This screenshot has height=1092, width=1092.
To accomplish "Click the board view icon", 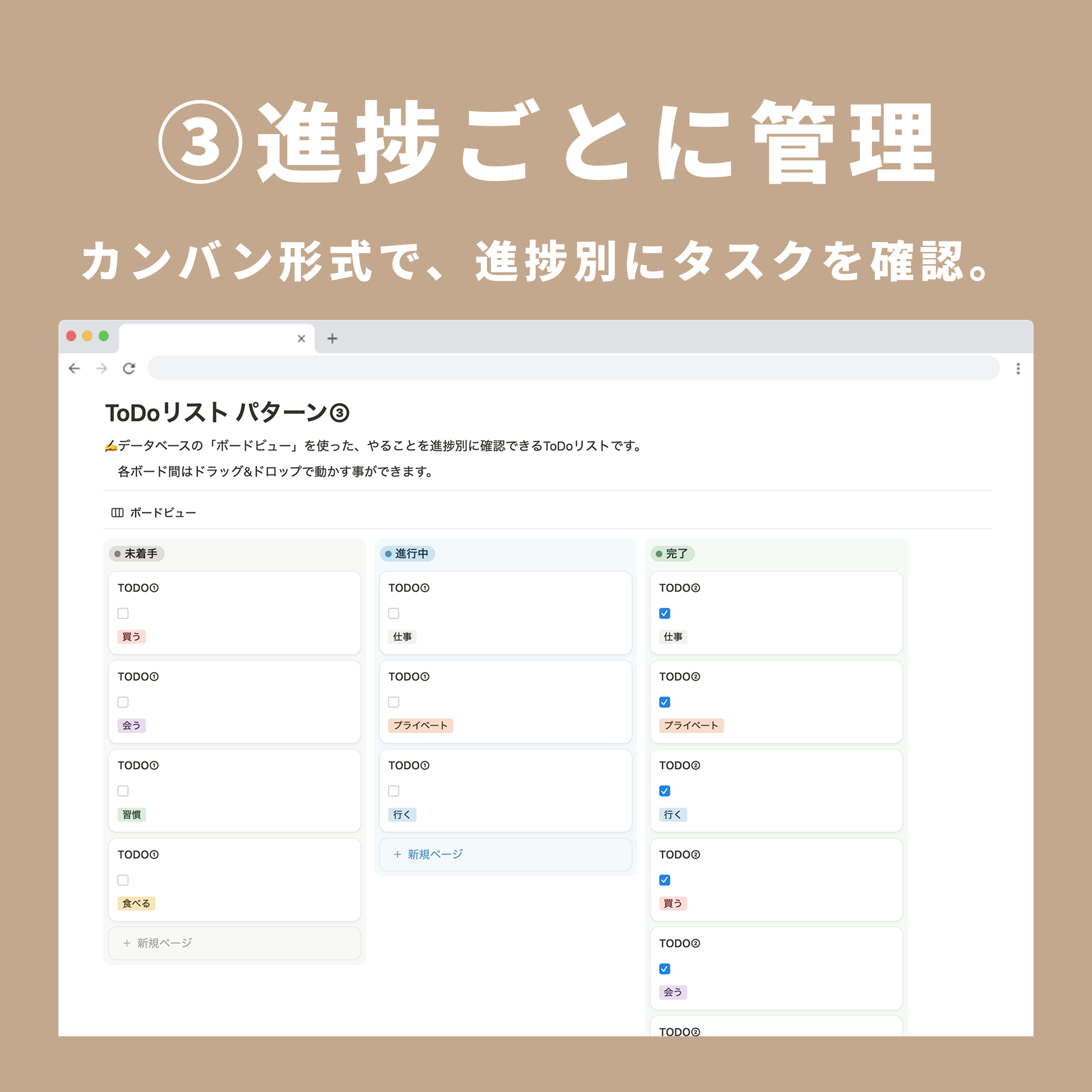I will coord(117,513).
